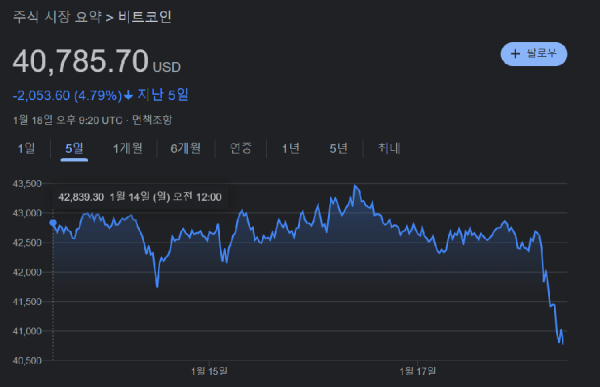Click the blue down arrow change icon
The image size is (600, 387).
[129, 95]
